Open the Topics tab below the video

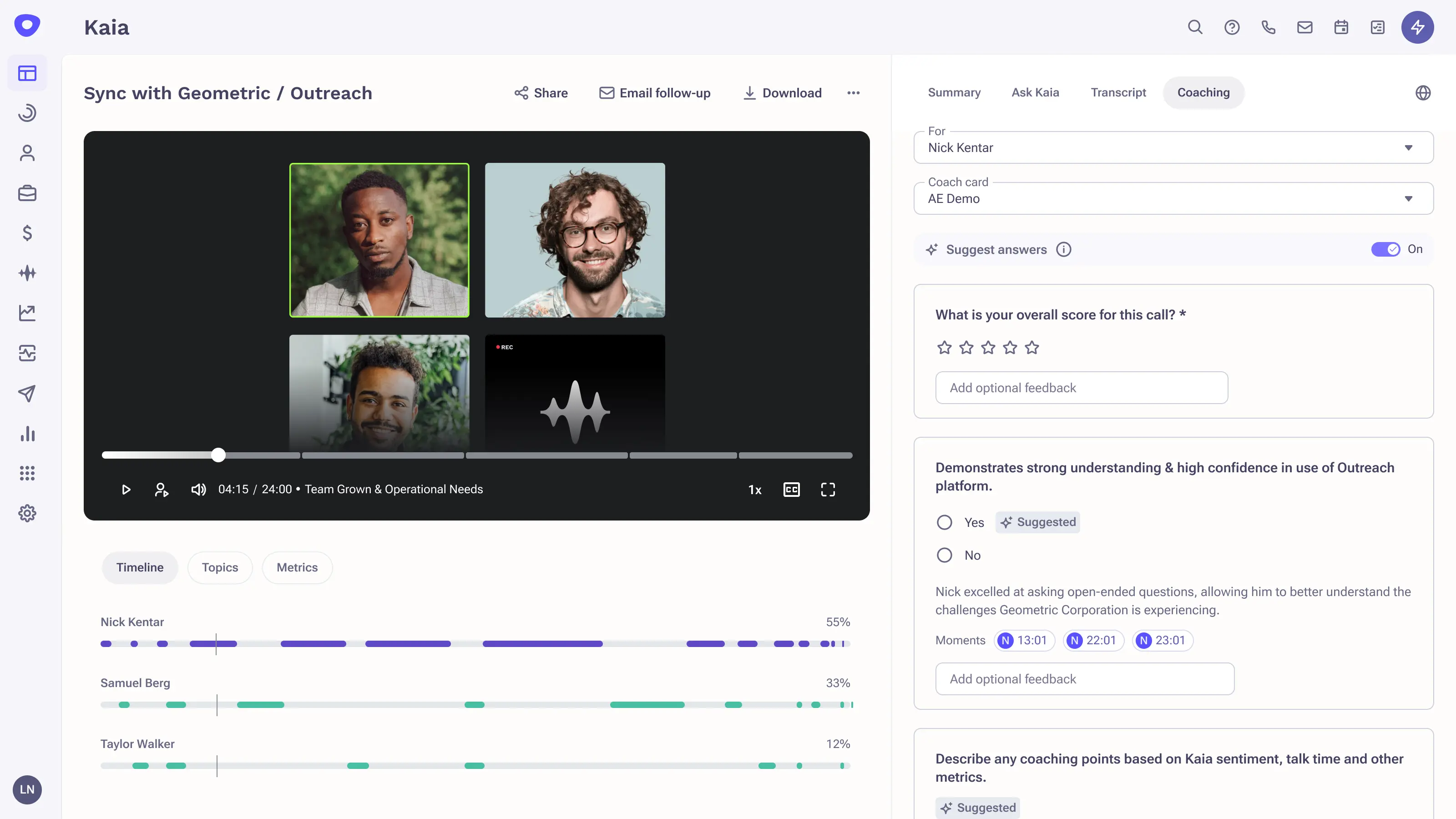pos(220,567)
